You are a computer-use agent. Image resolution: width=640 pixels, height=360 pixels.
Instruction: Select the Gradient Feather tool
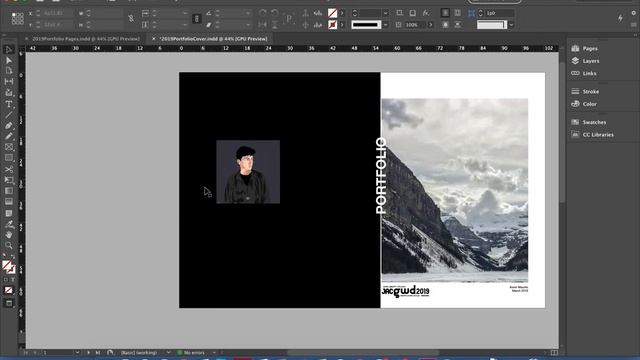tap(9, 202)
